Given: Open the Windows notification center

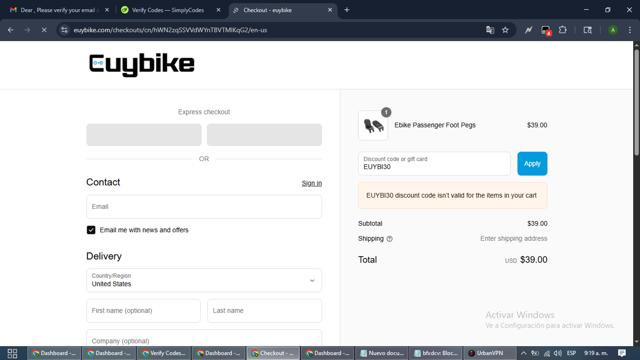Looking at the screenshot, I should [x=622, y=353].
